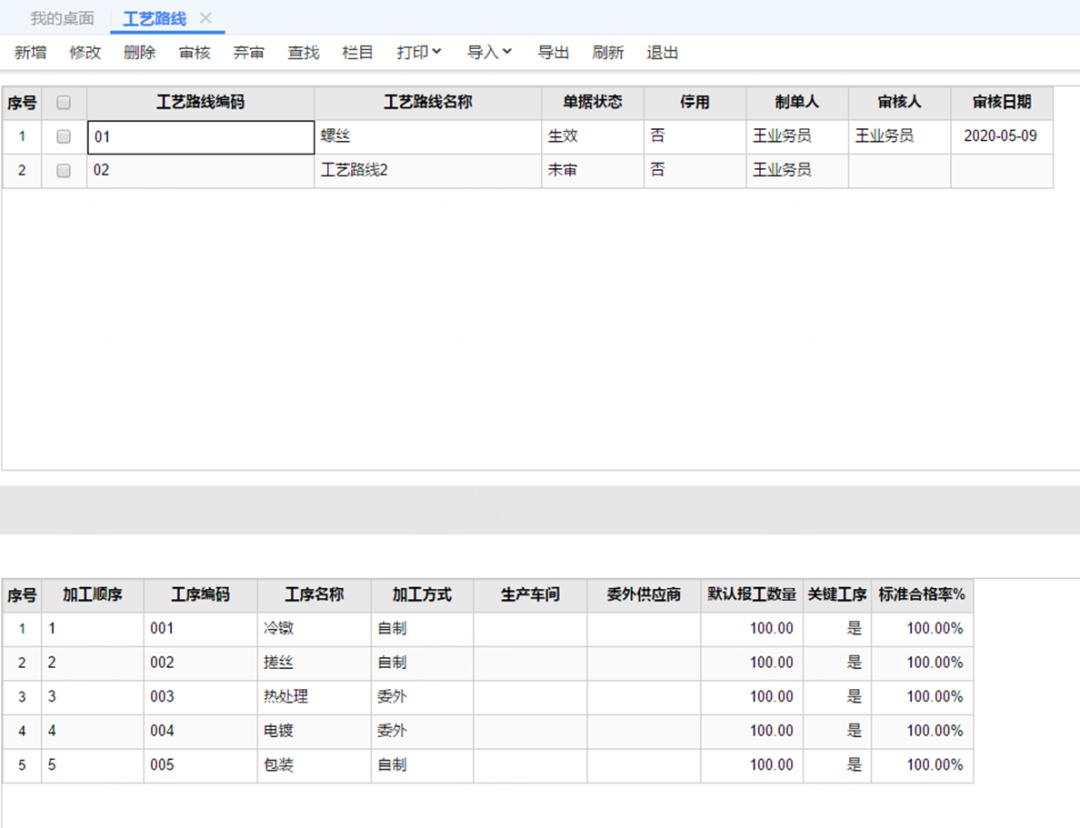The image size is (1080, 828).
Task: Click the 新增 toolbar button
Action: click(x=30, y=52)
